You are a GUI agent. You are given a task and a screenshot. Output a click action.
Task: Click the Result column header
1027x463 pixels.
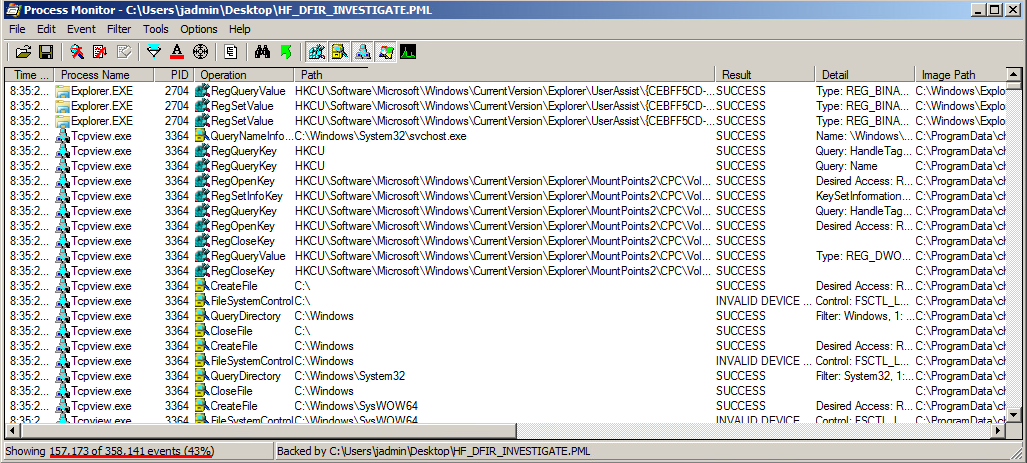coord(765,75)
